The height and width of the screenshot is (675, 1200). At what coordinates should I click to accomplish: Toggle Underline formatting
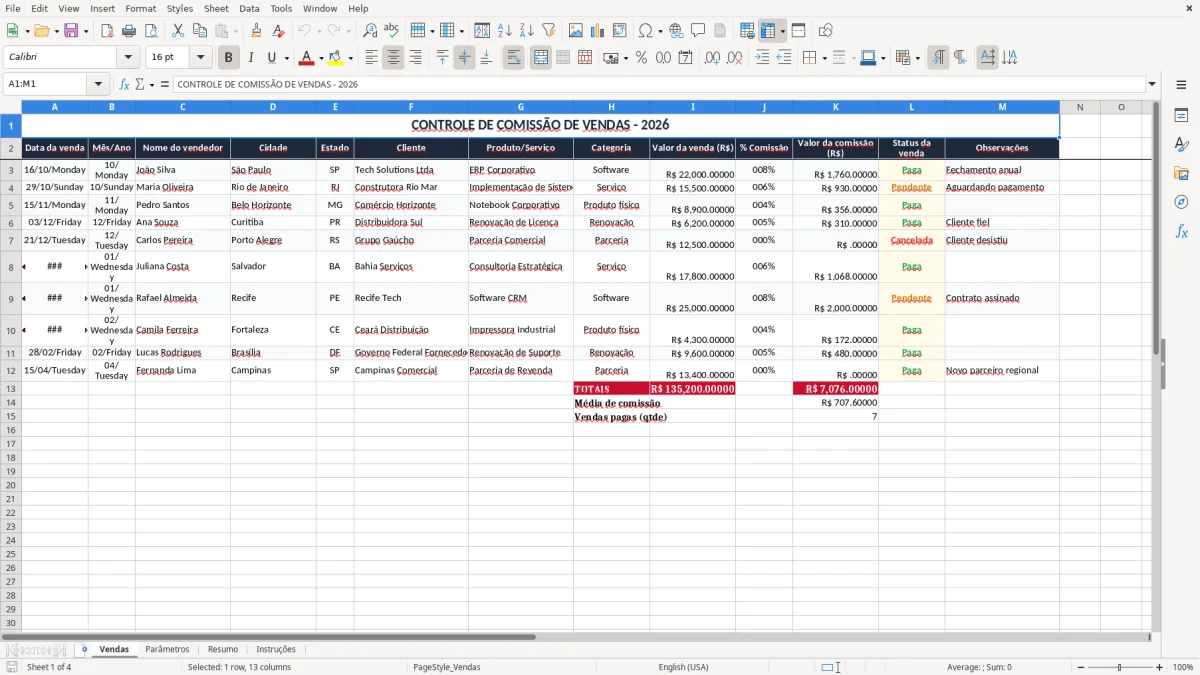(x=272, y=58)
